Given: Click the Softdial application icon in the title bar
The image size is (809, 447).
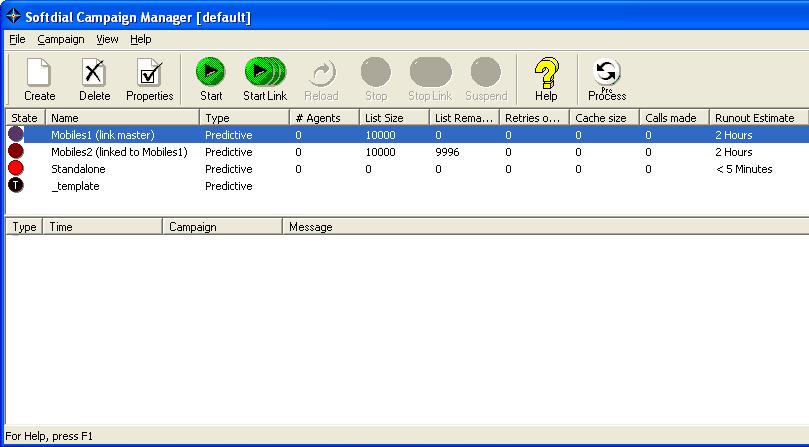Looking at the screenshot, I should pyautogui.click(x=13, y=17).
